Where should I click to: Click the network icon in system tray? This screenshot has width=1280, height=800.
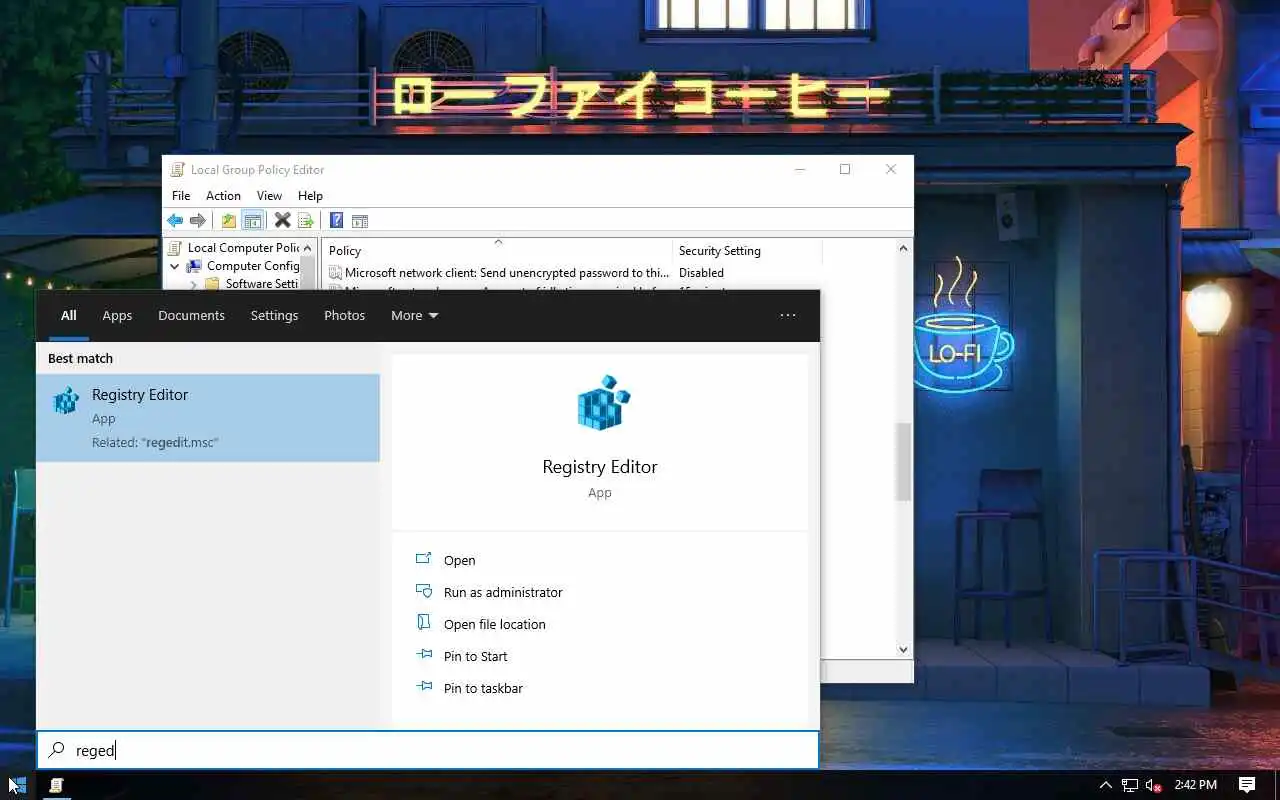click(1130, 785)
